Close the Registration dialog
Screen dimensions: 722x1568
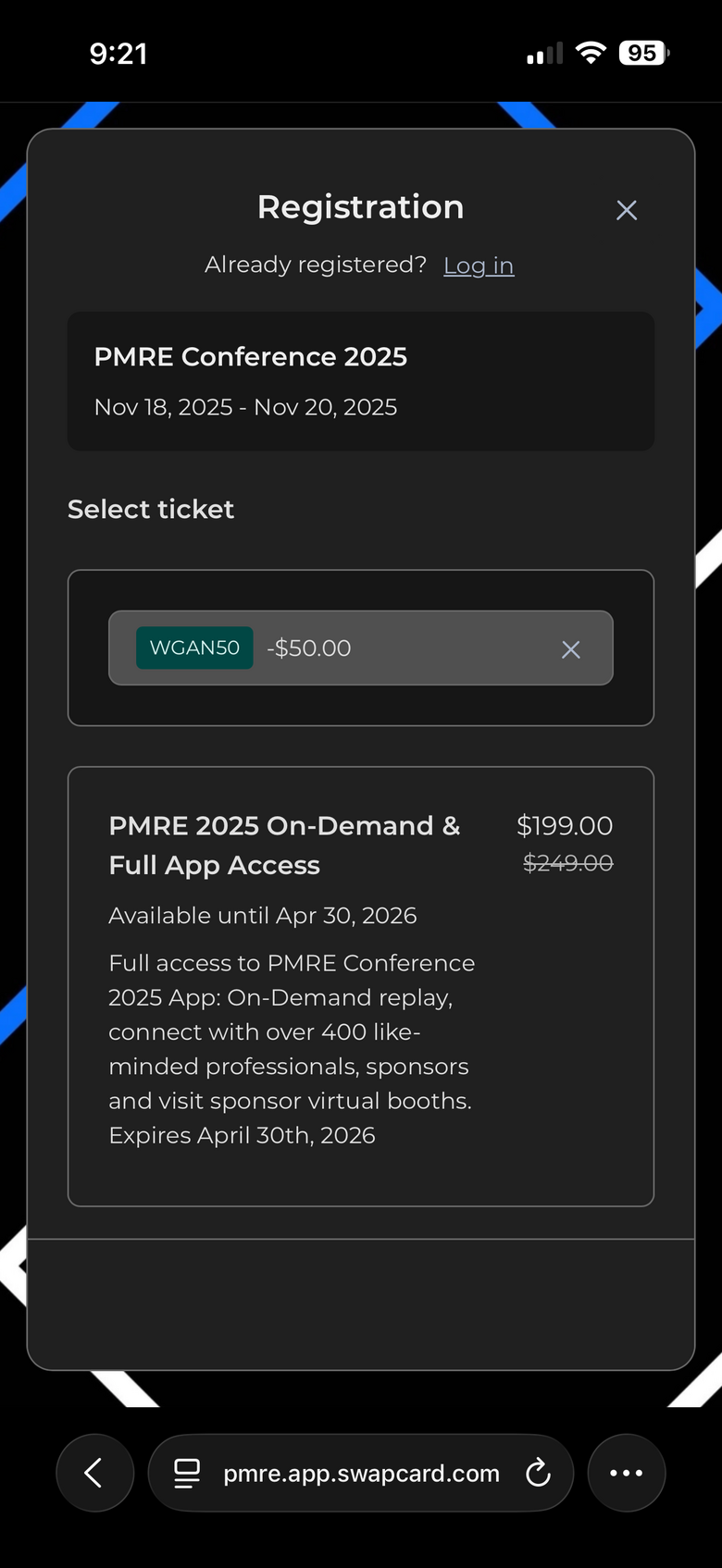tap(627, 211)
